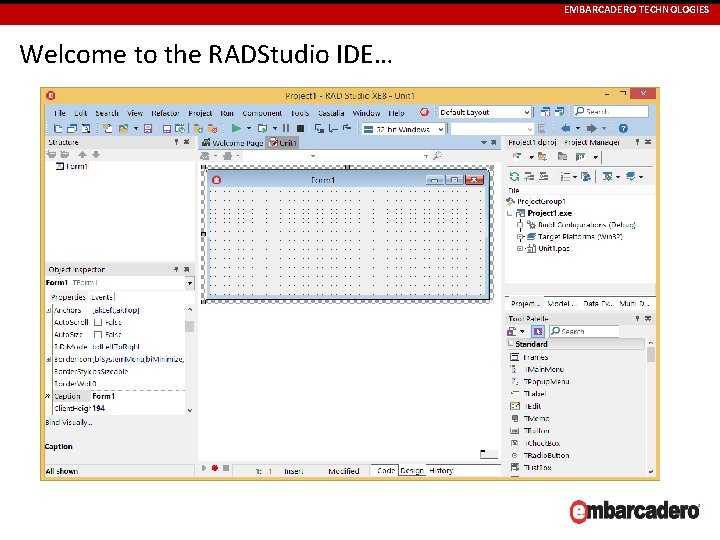
Task: Click the Tool Palette search field
Action: [584, 331]
